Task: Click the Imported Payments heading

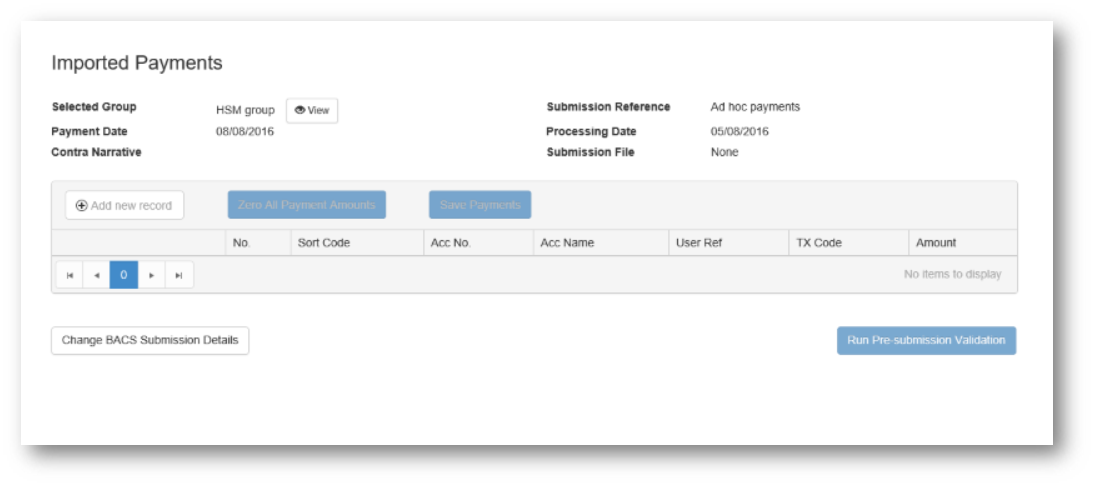Action: pos(137,63)
